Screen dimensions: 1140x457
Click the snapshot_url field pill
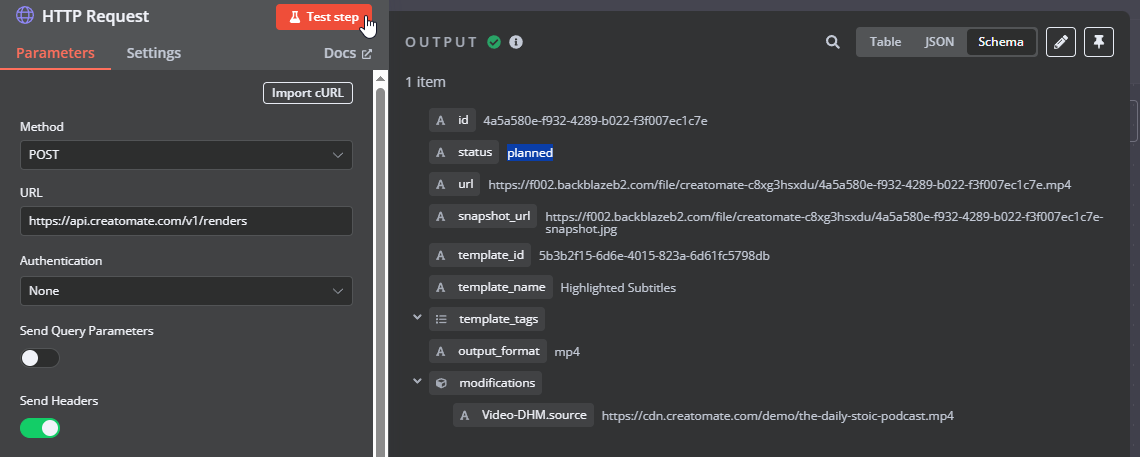(483, 217)
